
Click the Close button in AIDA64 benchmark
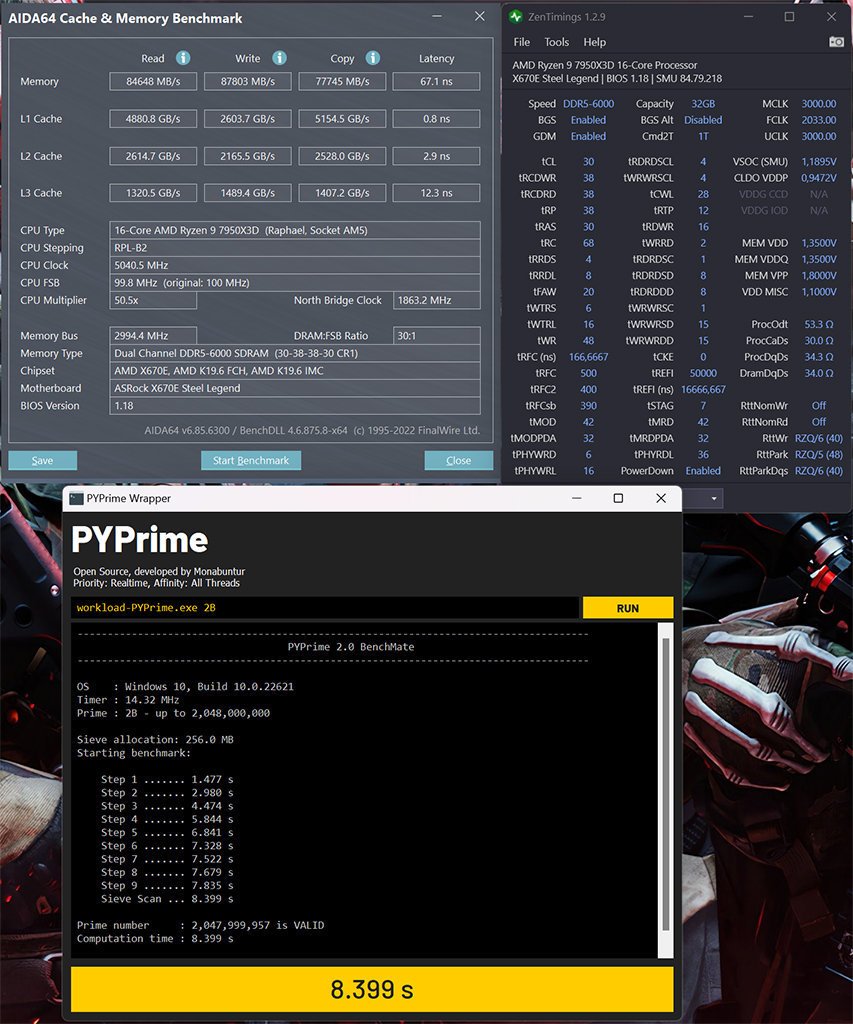tap(459, 460)
